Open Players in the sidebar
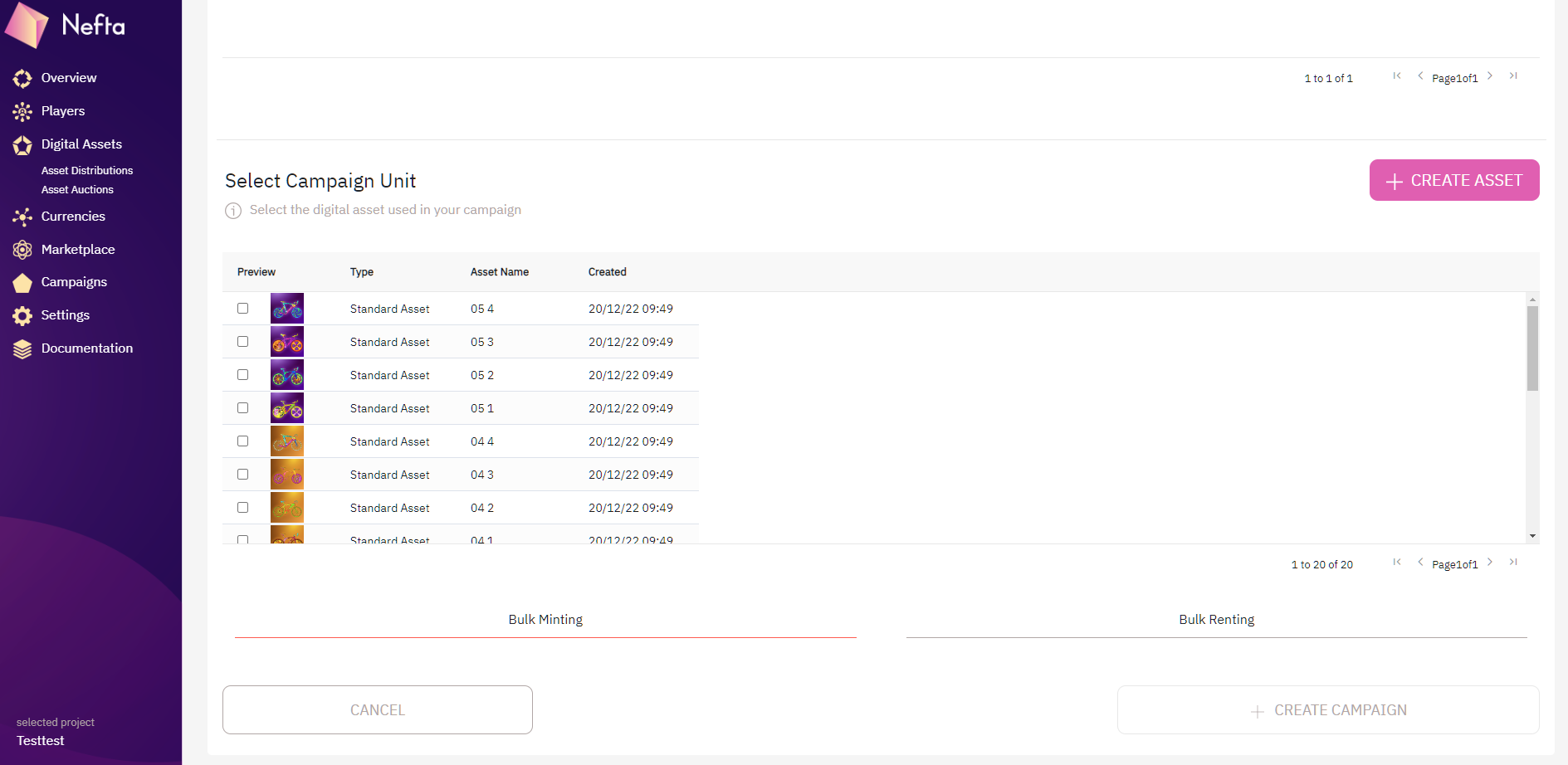 pyautogui.click(x=63, y=111)
